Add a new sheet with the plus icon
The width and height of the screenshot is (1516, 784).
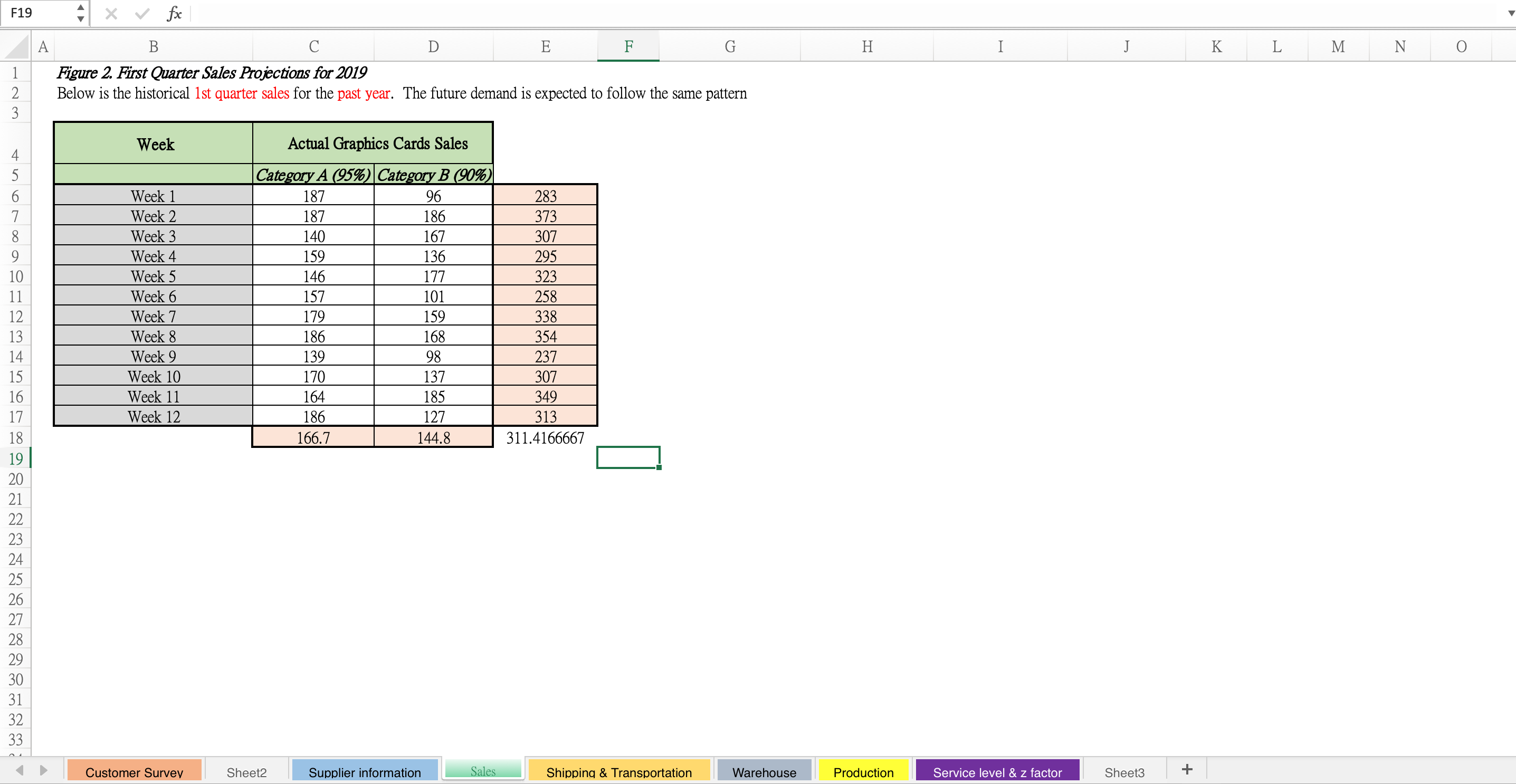point(1187,769)
